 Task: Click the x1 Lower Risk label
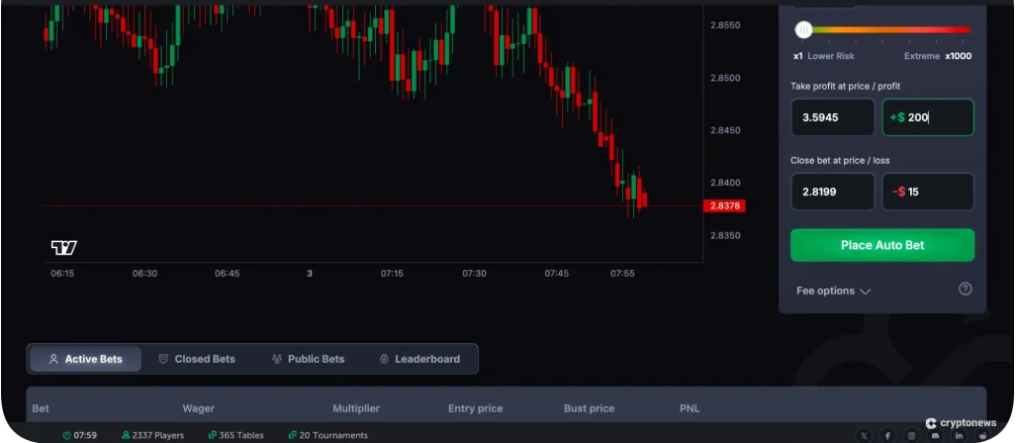[x=824, y=56]
